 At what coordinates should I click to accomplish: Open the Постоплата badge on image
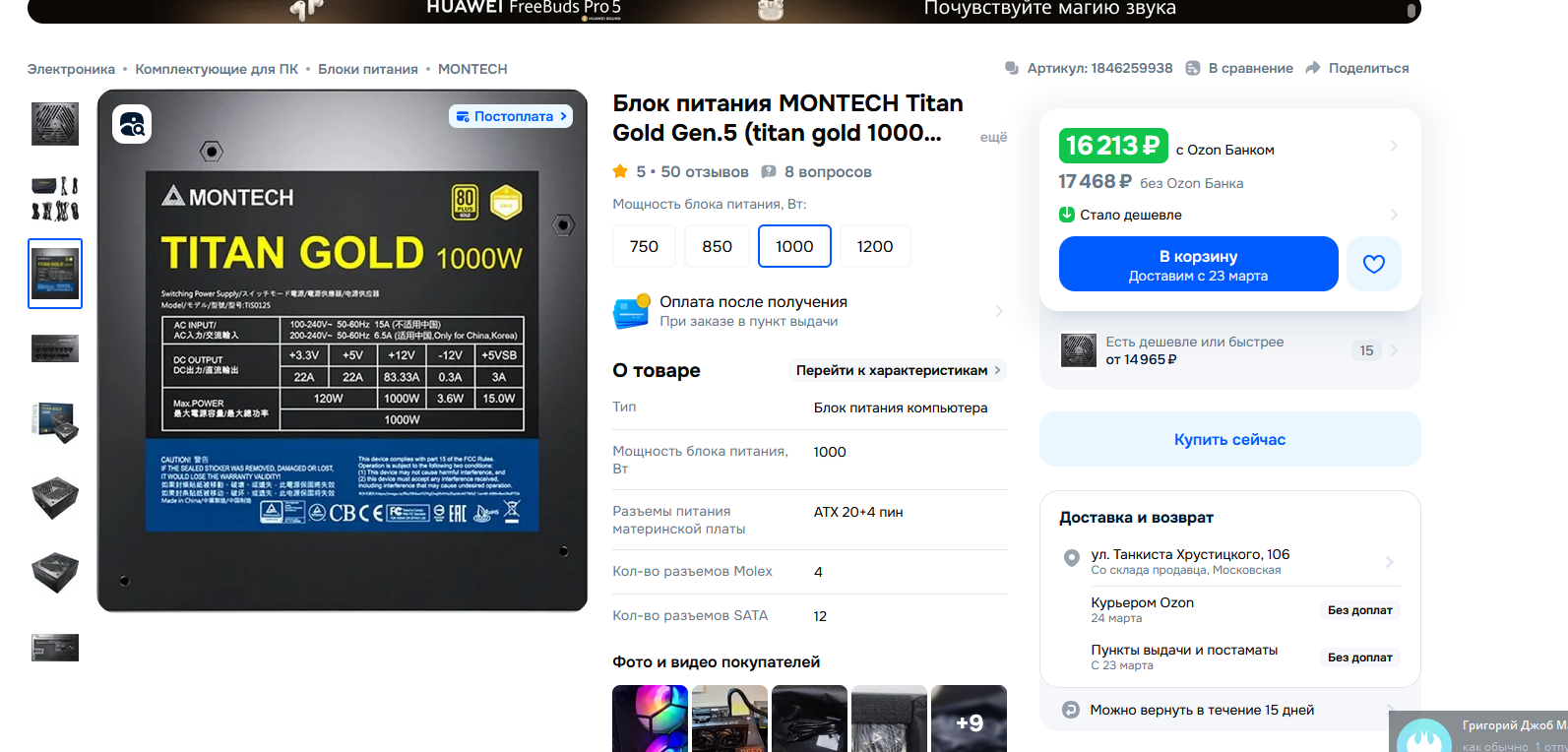tap(512, 116)
